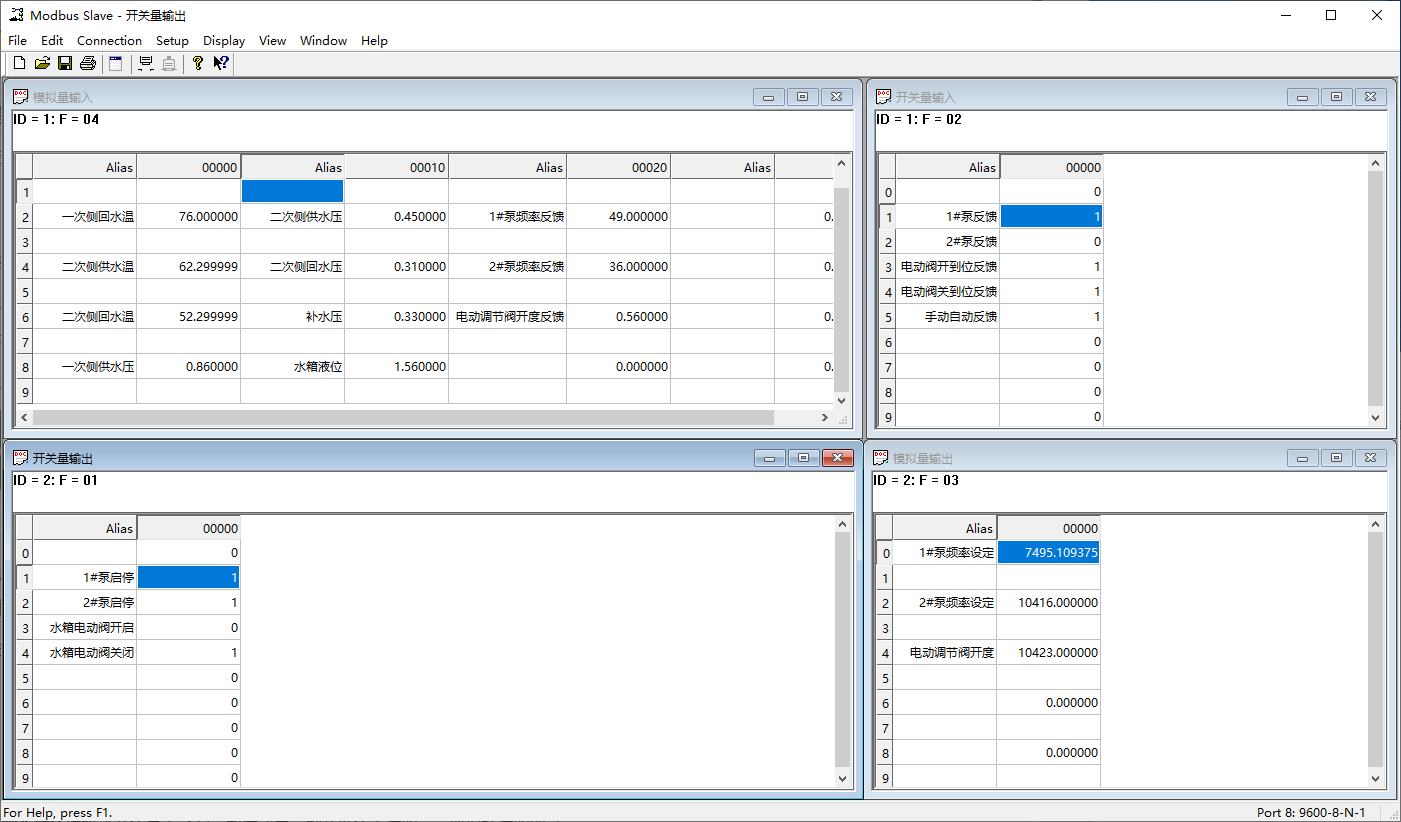Screen dimensions: 1401x822
Task: Select the 36.000000 value cell
Action: (x=618, y=266)
